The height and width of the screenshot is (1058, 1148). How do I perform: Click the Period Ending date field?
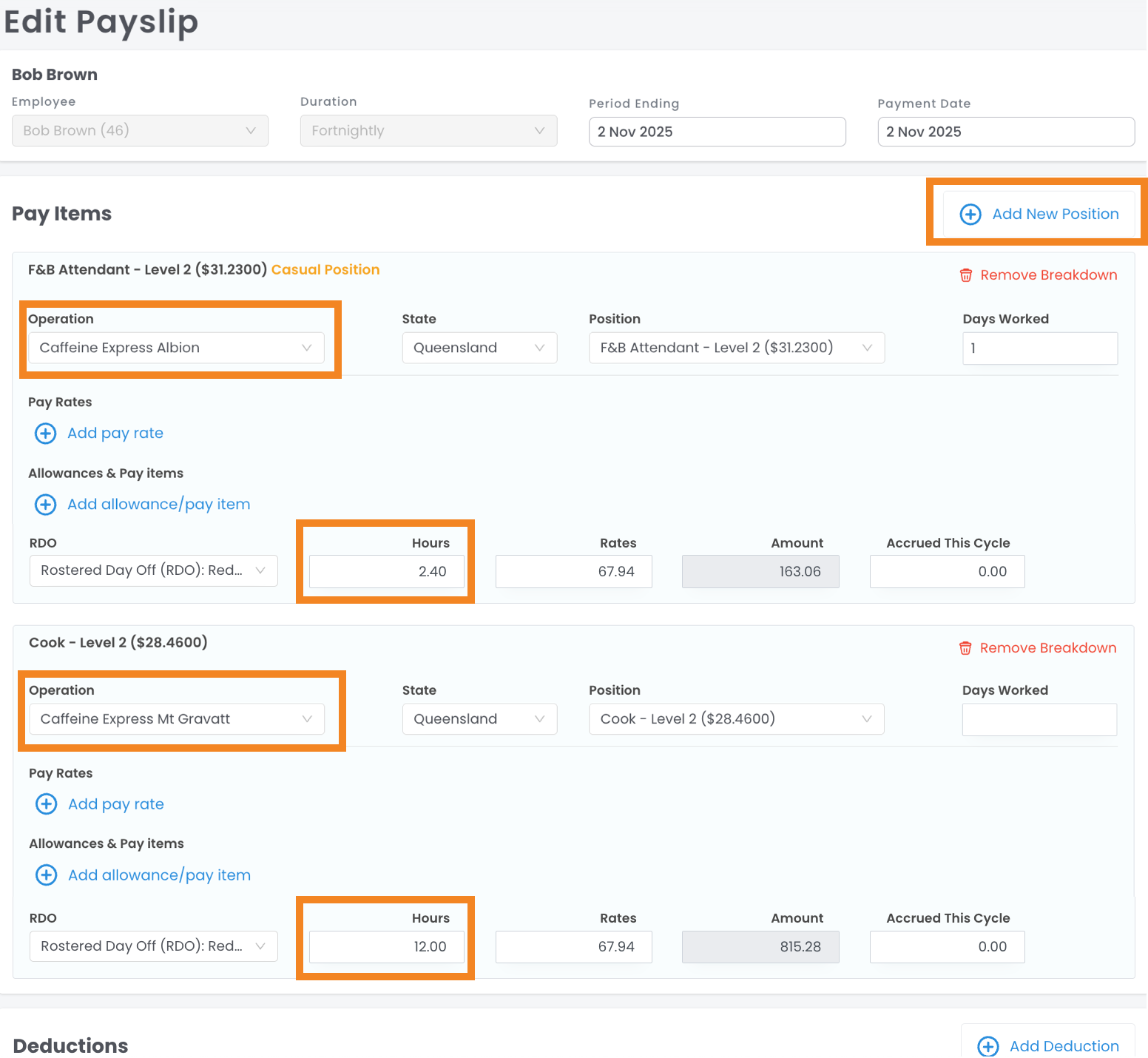point(717,132)
